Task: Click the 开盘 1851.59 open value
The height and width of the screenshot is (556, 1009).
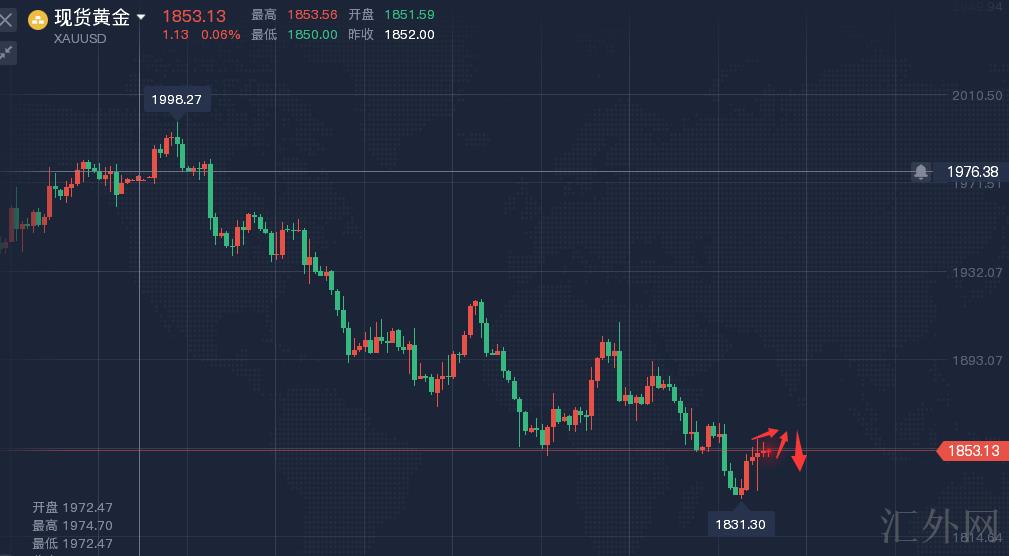Action: 409,15
